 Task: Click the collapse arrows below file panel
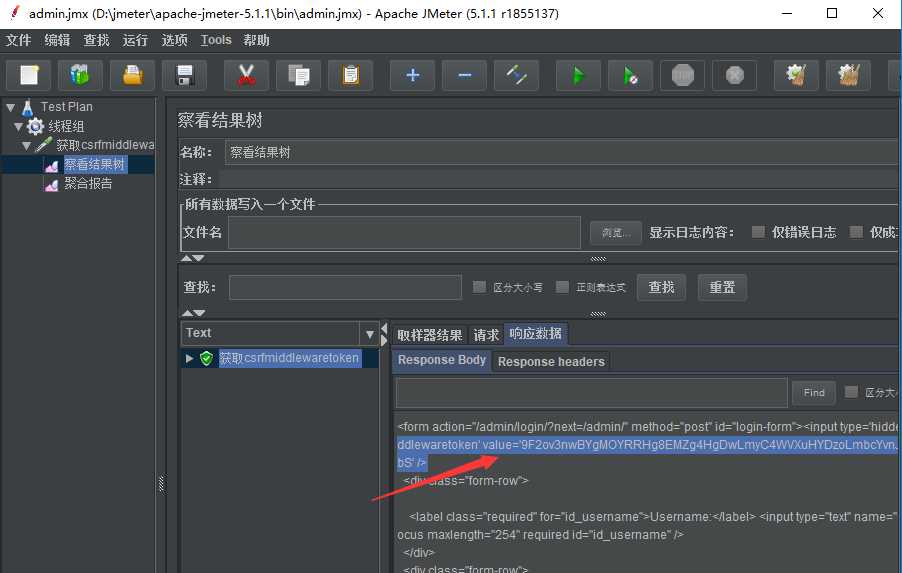193,258
